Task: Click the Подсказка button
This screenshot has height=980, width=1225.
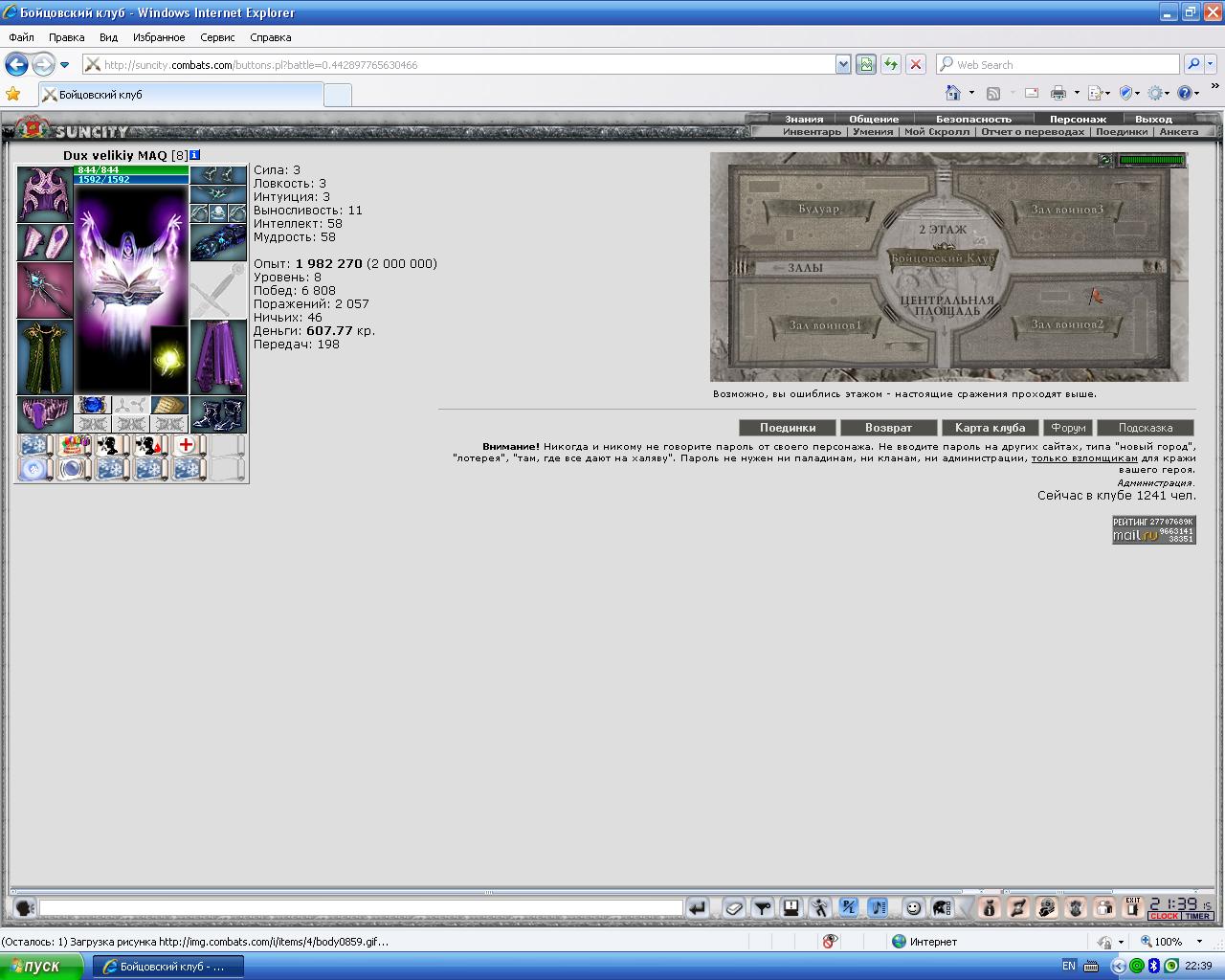Action: coord(1146,428)
